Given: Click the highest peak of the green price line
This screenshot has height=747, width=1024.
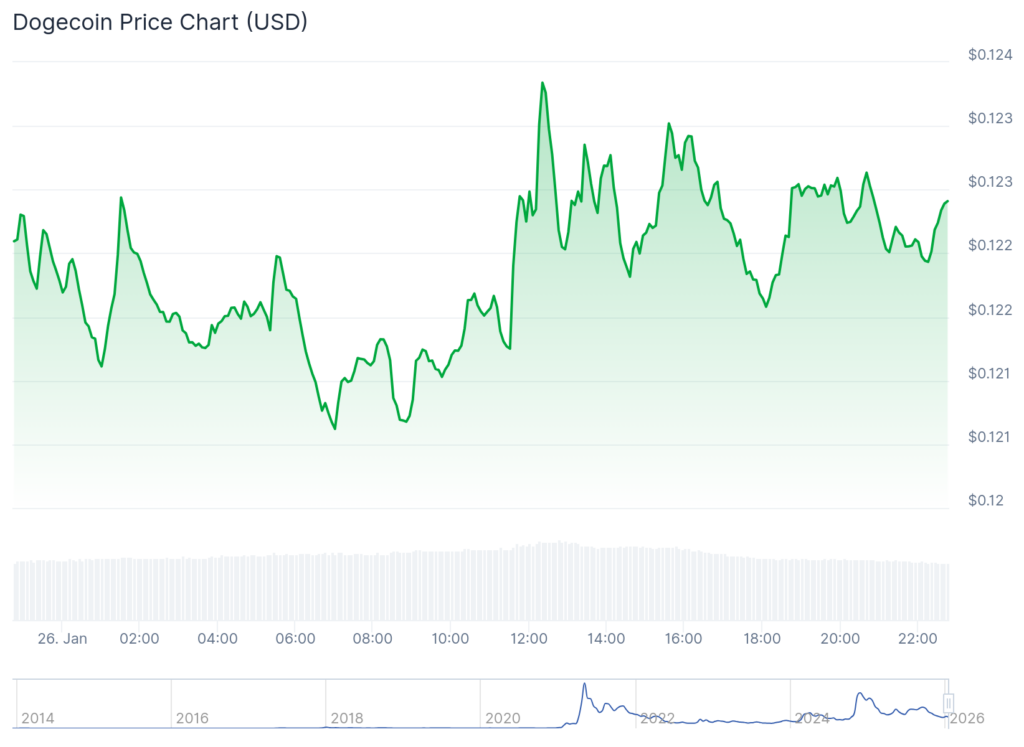Looking at the screenshot, I should pos(542,83).
